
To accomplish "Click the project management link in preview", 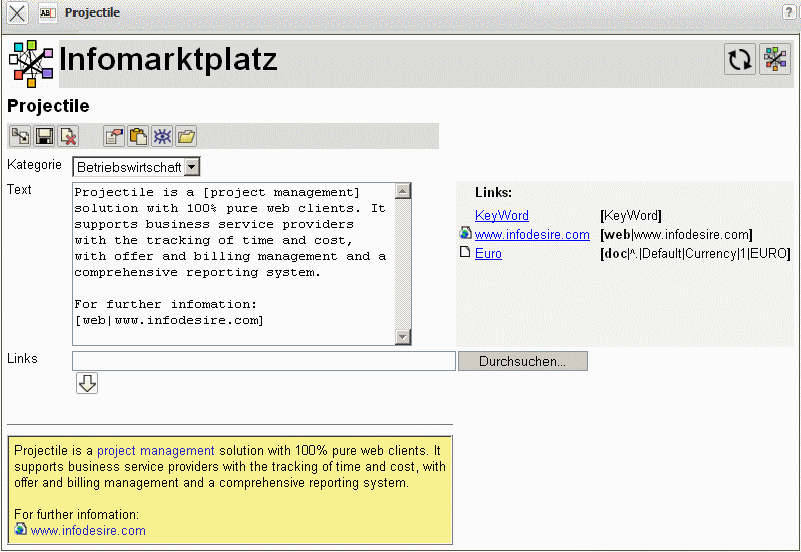I will pyautogui.click(x=156, y=451).
